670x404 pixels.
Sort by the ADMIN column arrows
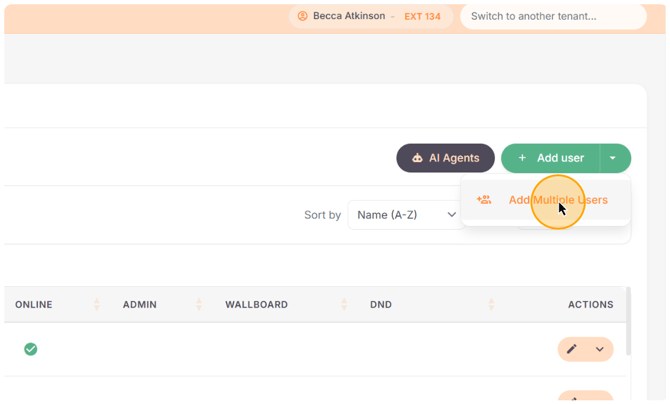(x=199, y=304)
